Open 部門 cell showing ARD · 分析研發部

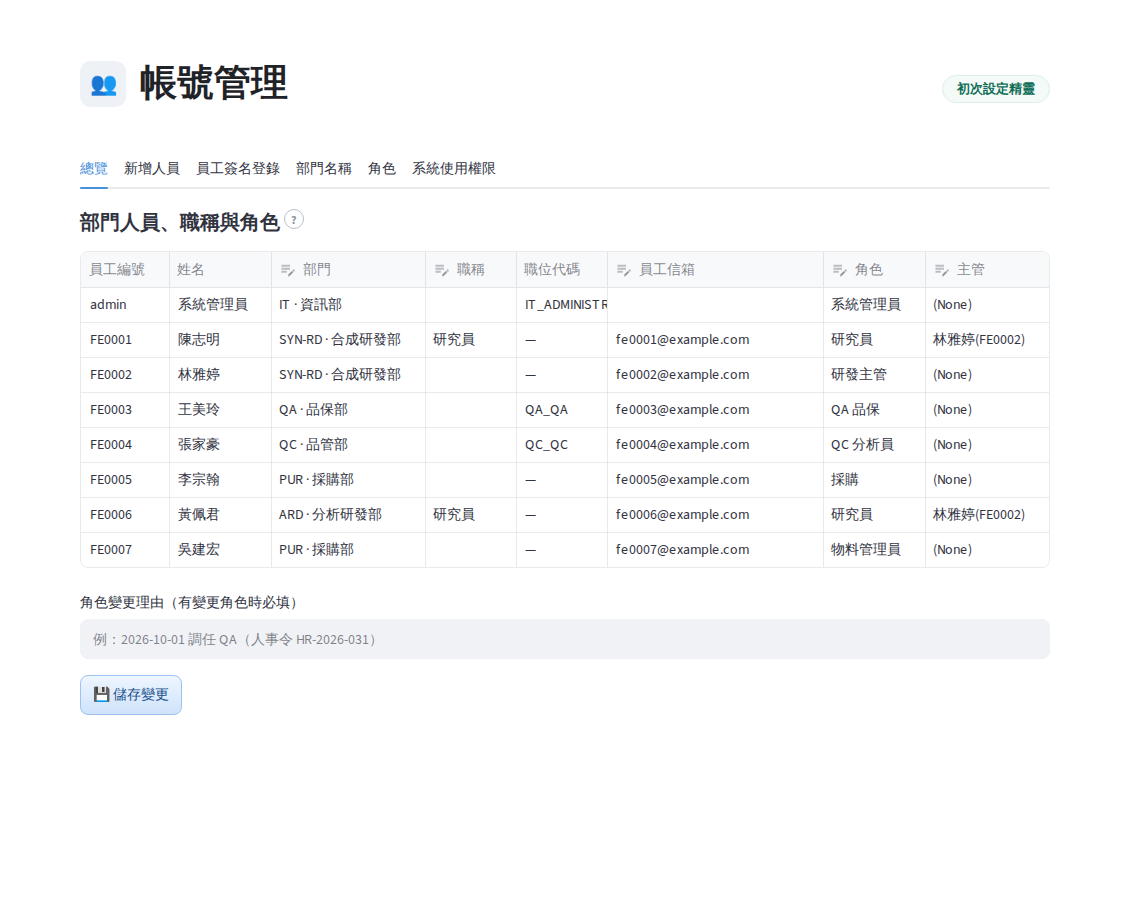[348, 515]
